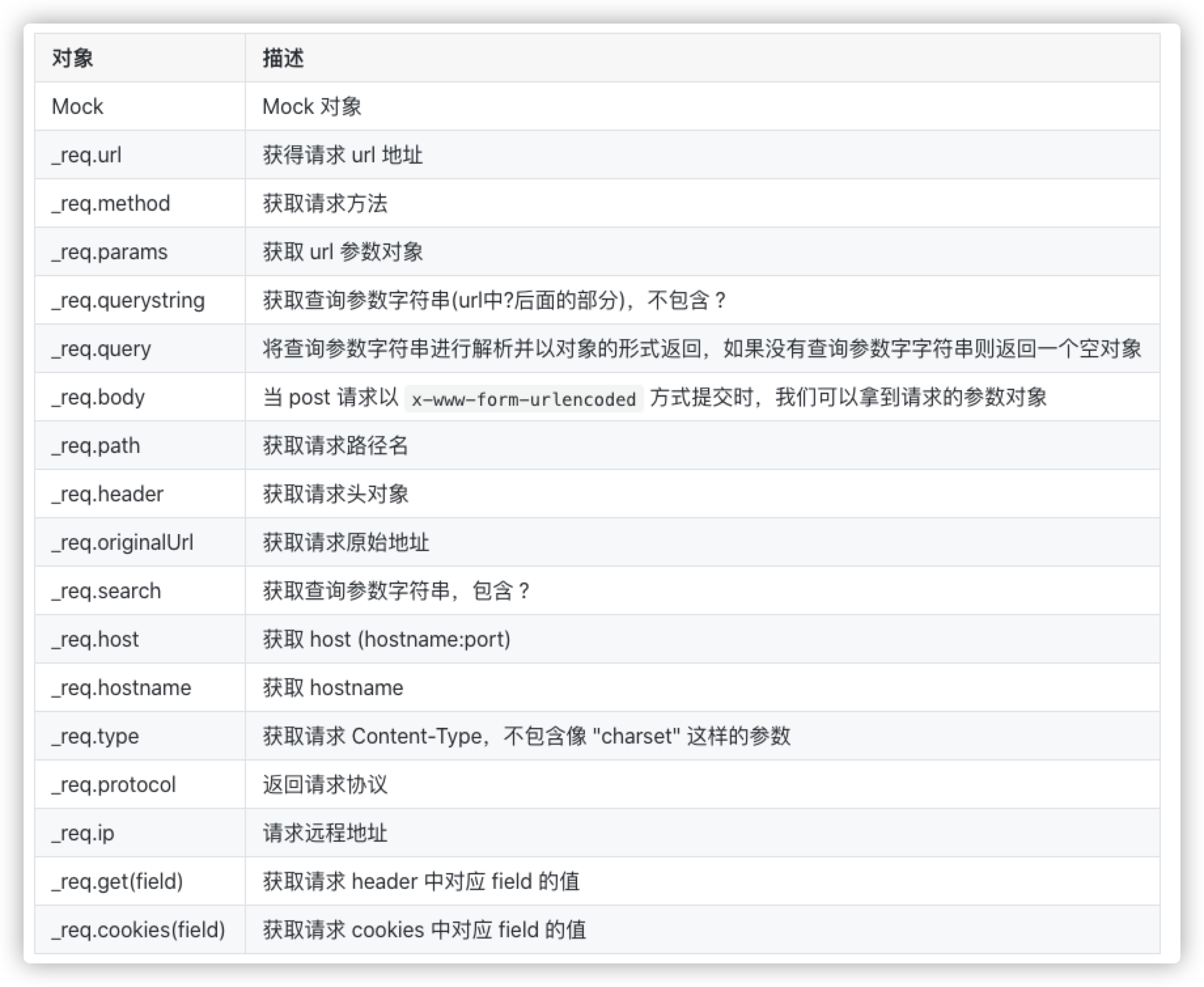Viewport: 1204px width, 987px height.
Task: Click the x-www-form-urlencoded inline code text
Action: pyautogui.click(x=523, y=397)
